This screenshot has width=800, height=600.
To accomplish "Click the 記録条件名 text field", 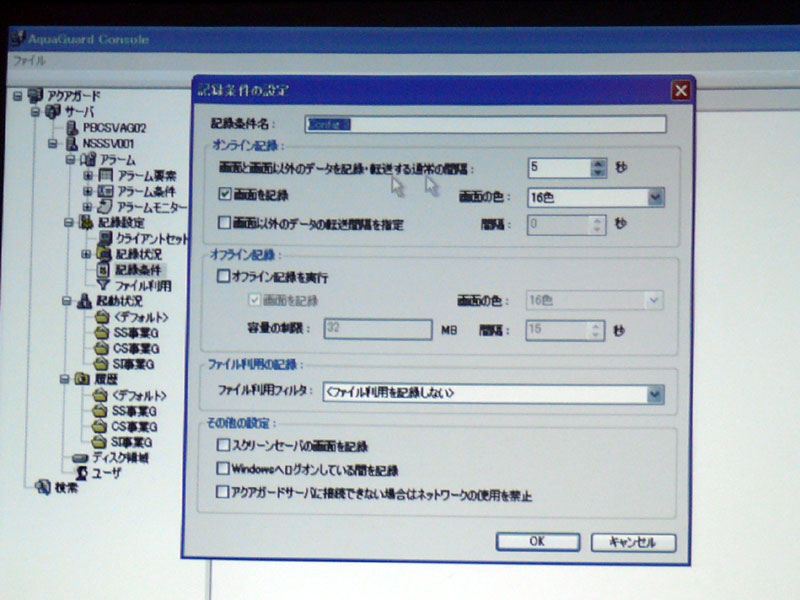I will point(485,124).
